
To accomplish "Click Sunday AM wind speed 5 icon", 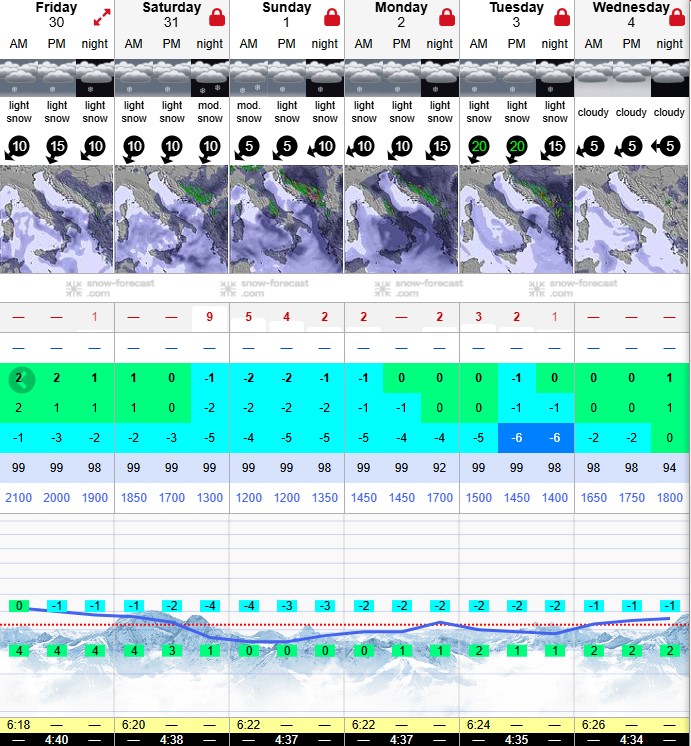I will (247, 148).
